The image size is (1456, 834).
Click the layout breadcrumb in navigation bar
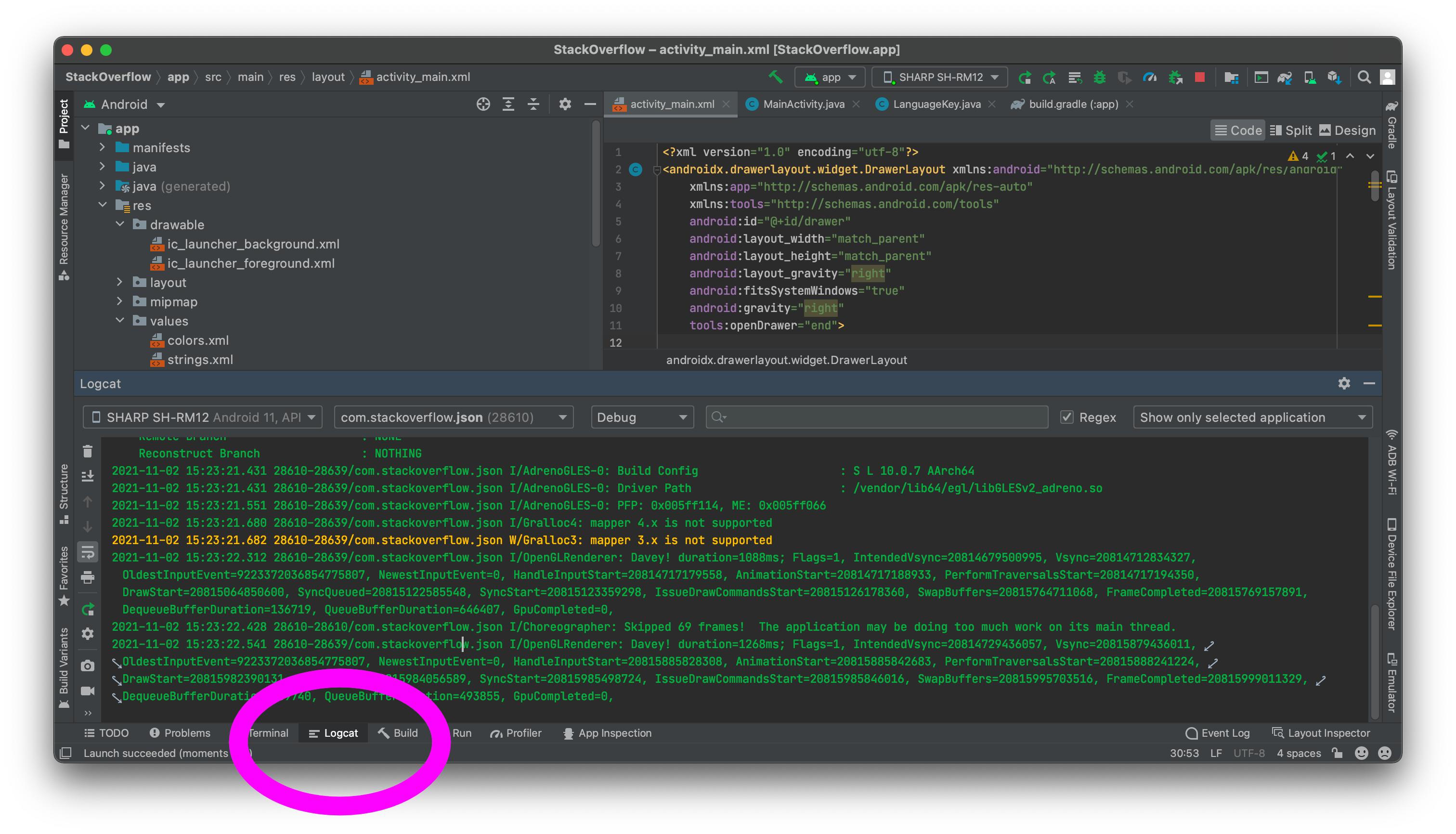click(328, 77)
